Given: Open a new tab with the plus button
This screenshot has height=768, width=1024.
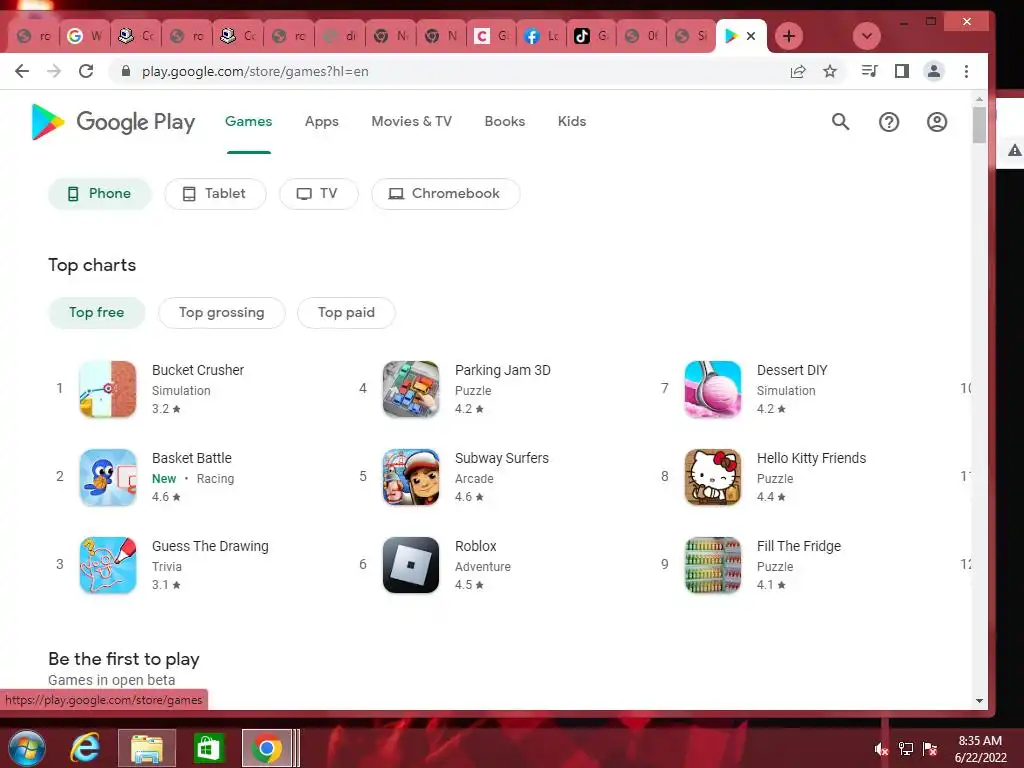Looking at the screenshot, I should [789, 36].
